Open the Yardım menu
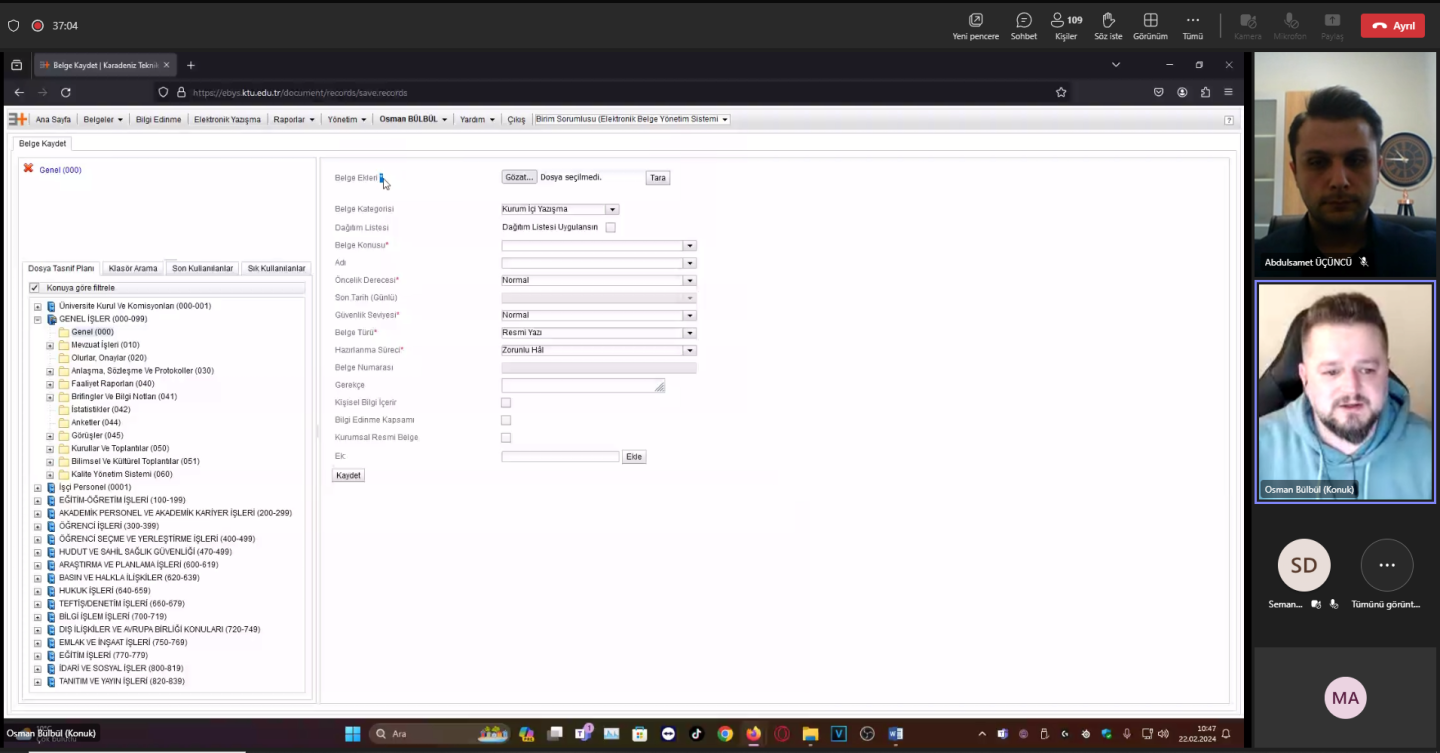Screen dimensions: 1440x753 [x=477, y=119]
